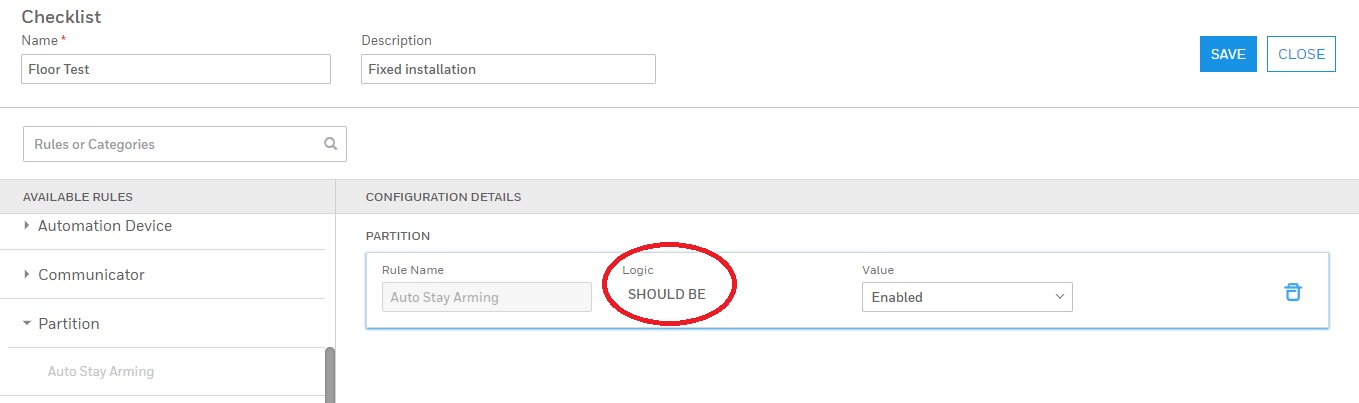Click the Name field containing Floor Test

[x=176, y=69]
